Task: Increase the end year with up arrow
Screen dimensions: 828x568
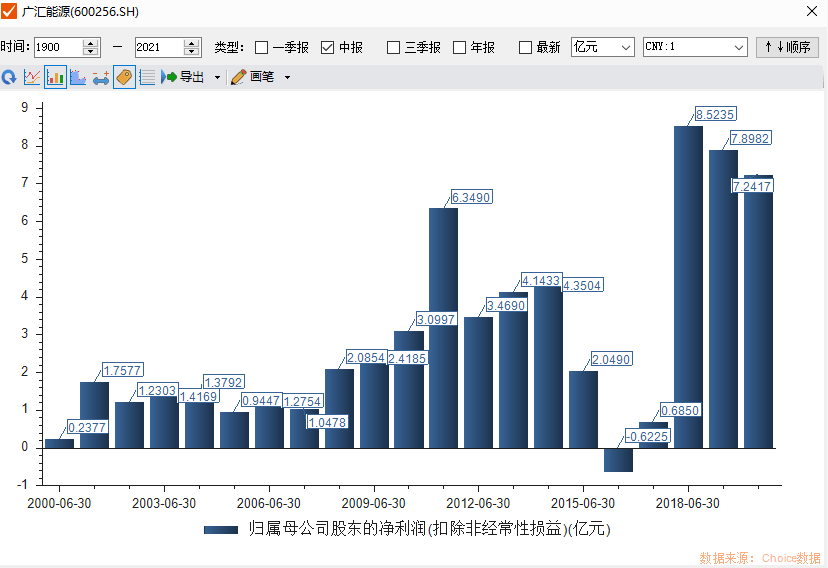Action: (x=192, y=43)
